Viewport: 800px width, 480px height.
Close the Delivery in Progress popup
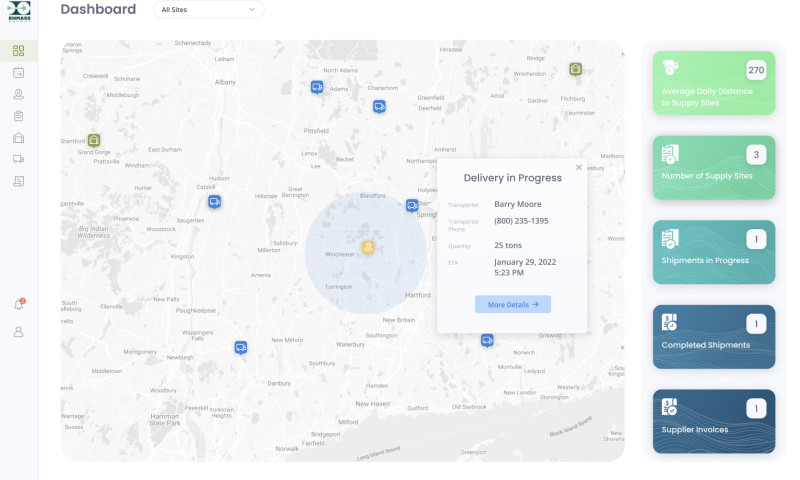pos(579,167)
